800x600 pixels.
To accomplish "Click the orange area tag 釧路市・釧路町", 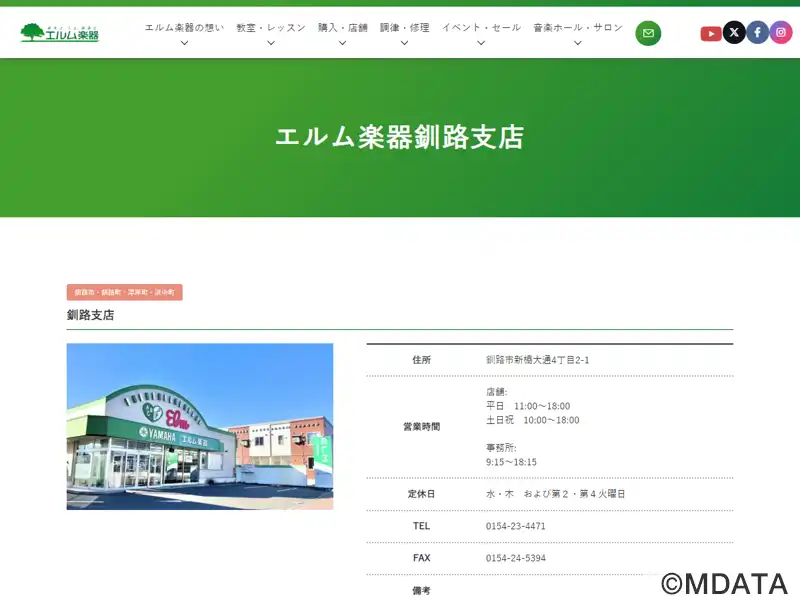I will click(124, 292).
